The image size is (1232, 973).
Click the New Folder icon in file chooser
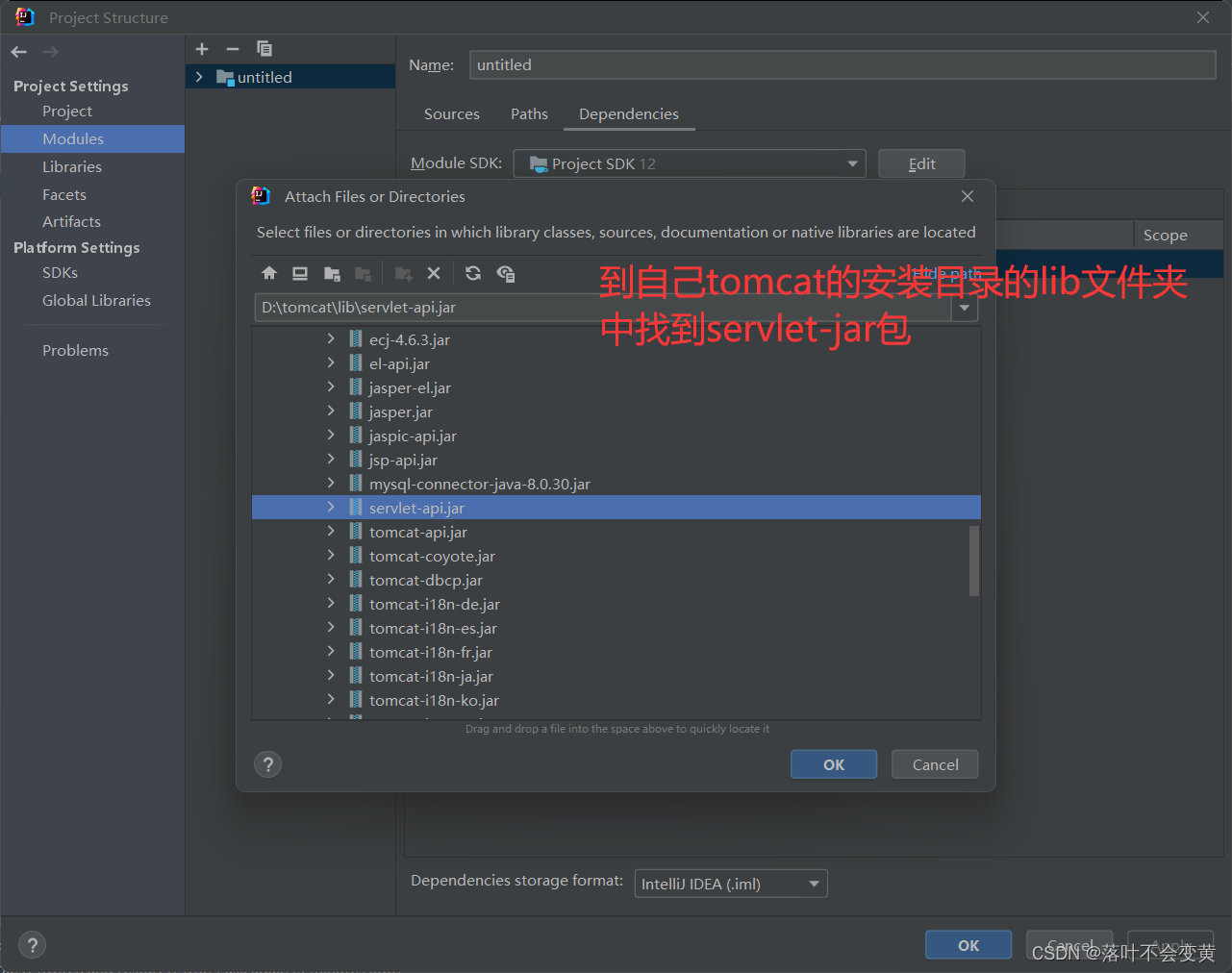[404, 273]
